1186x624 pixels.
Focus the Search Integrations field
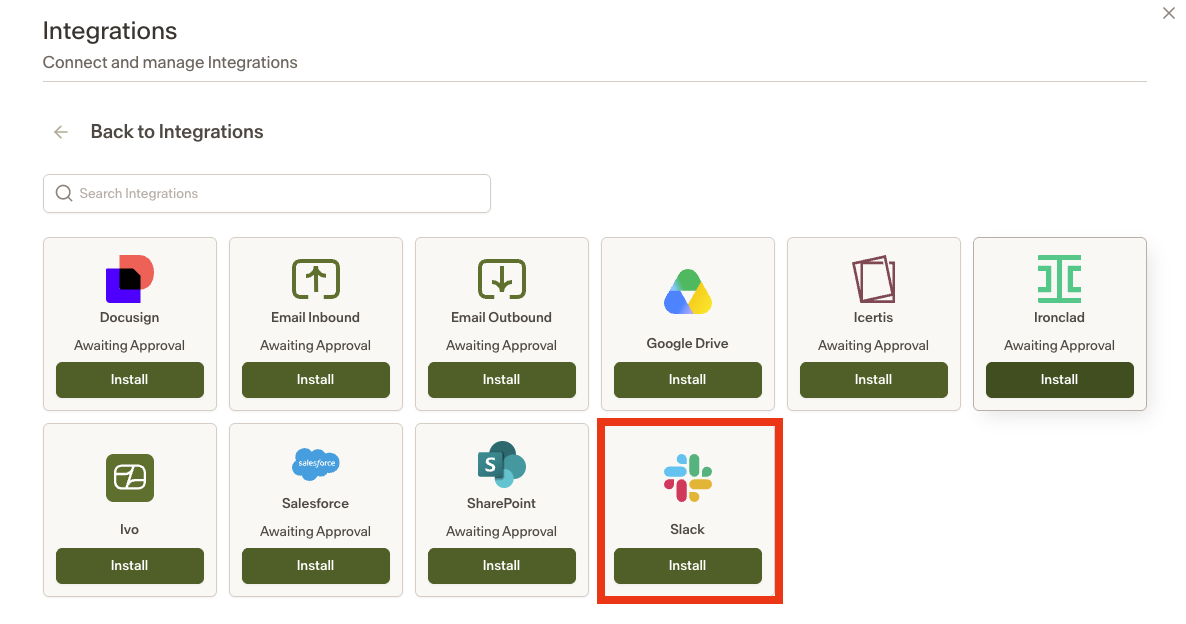tap(267, 194)
